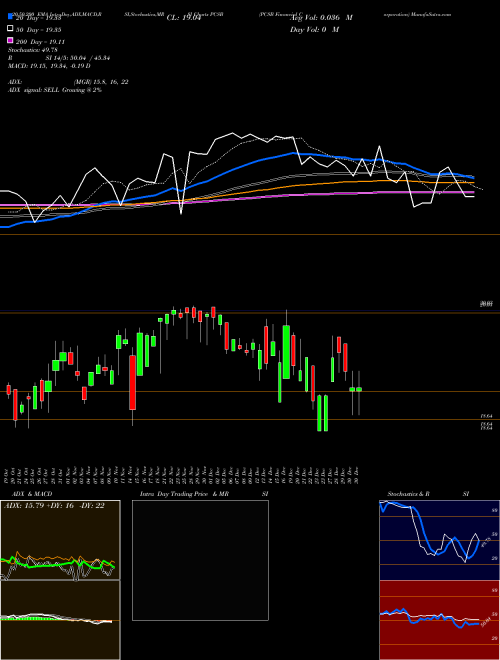Click the 'Stochastics & R' panel title

point(408,494)
